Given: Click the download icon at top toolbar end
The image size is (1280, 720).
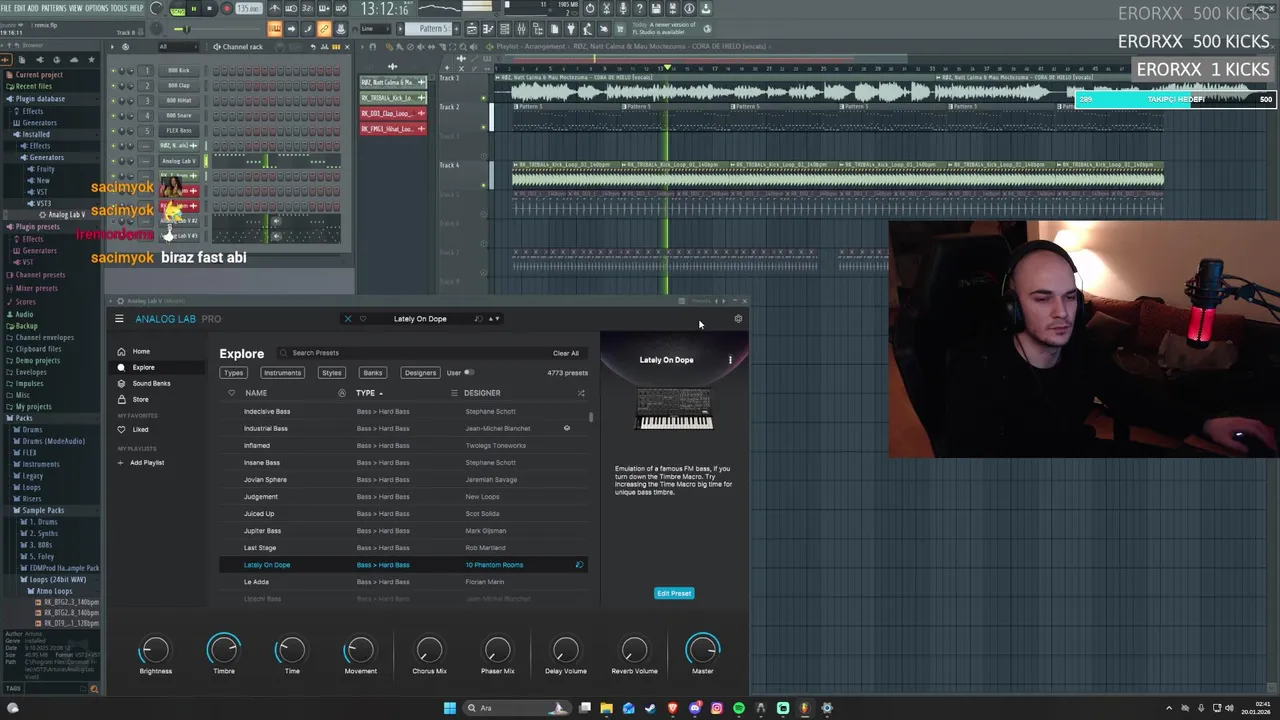Looking at the screenshot, I should [706, 8].
